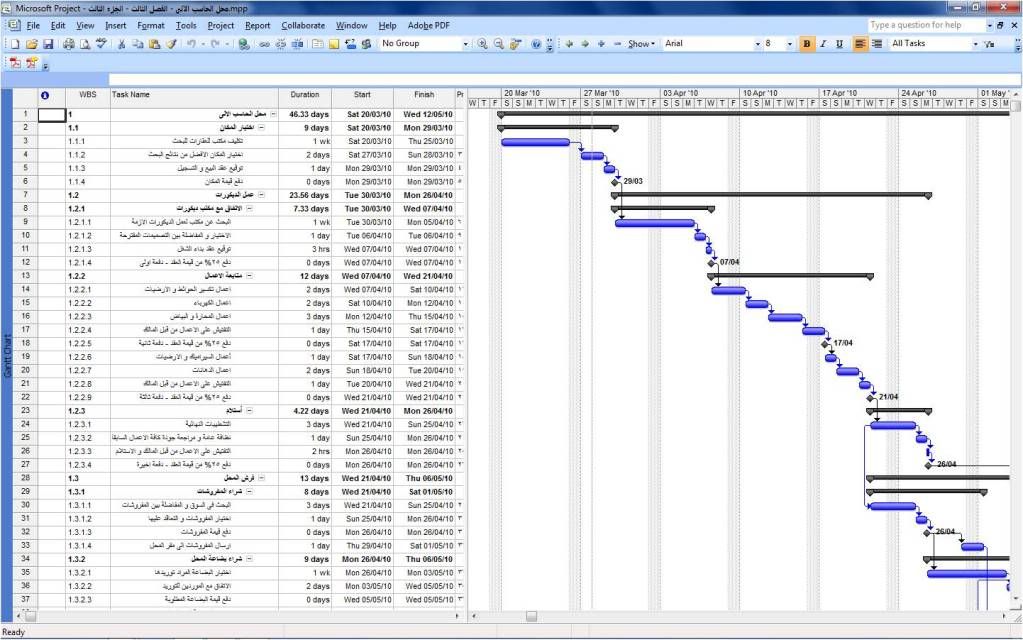
Task: Collapse the WBS 1.3.2 summary task
Action: [249, 559]
